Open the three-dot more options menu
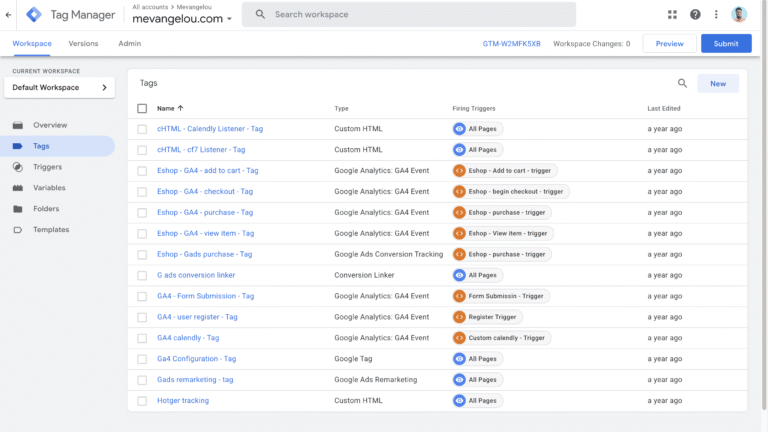The height and width of the screenshot is (432, 768). coord(716,14)
